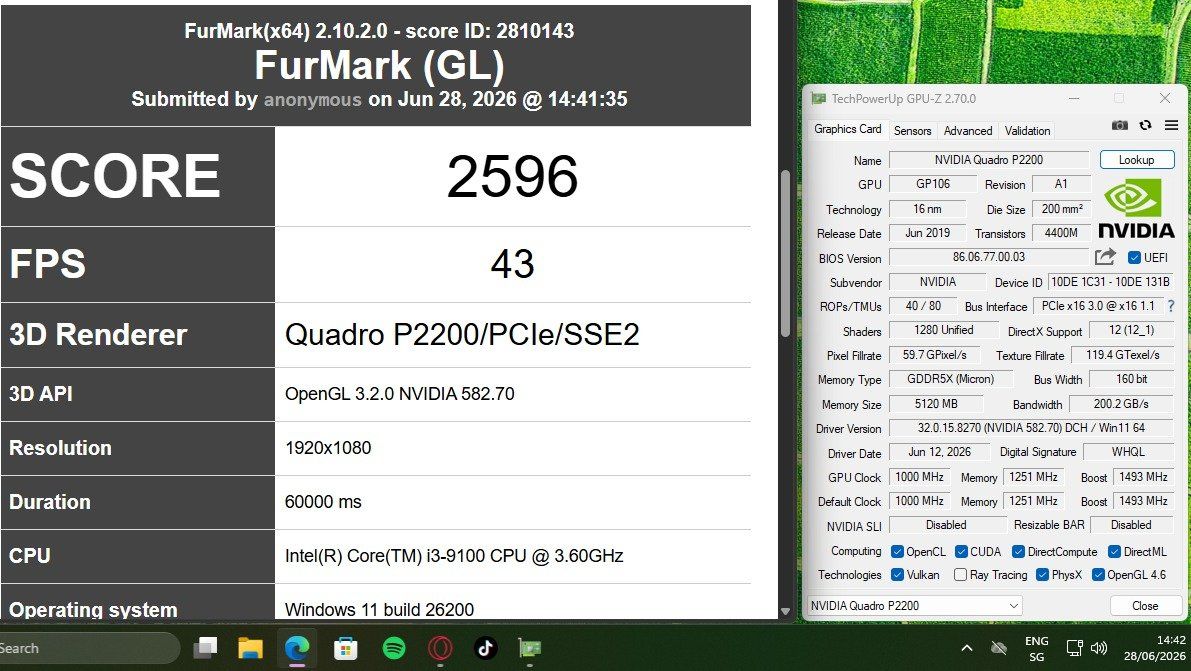Toggle the OpenCL checkbox
Viewport: 1191px width, 671px height.
coord(897,552)
